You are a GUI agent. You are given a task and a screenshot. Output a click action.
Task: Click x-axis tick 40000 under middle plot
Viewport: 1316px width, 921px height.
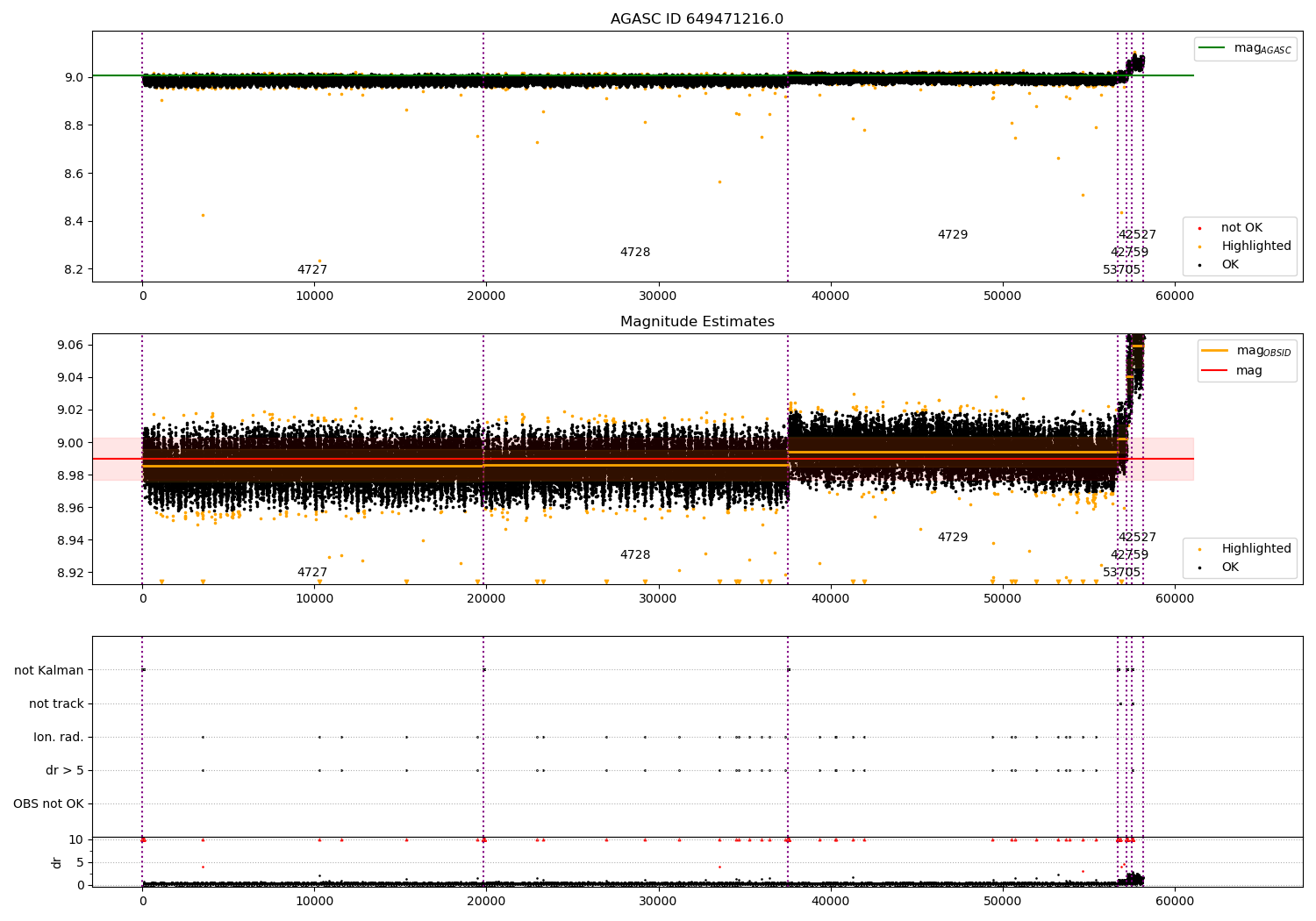[830, 598]
